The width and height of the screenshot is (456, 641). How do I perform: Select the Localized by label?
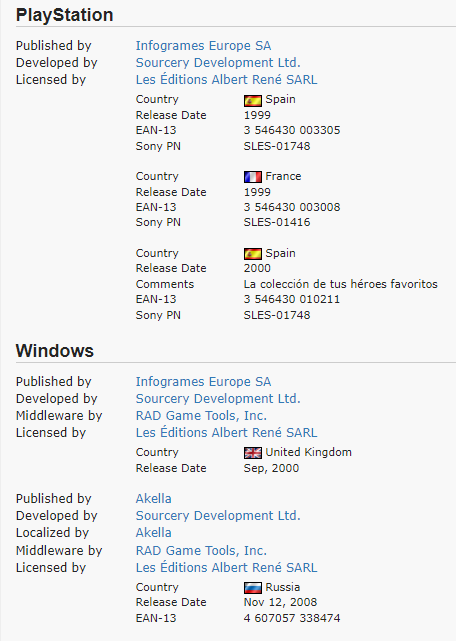pos(52,533)
